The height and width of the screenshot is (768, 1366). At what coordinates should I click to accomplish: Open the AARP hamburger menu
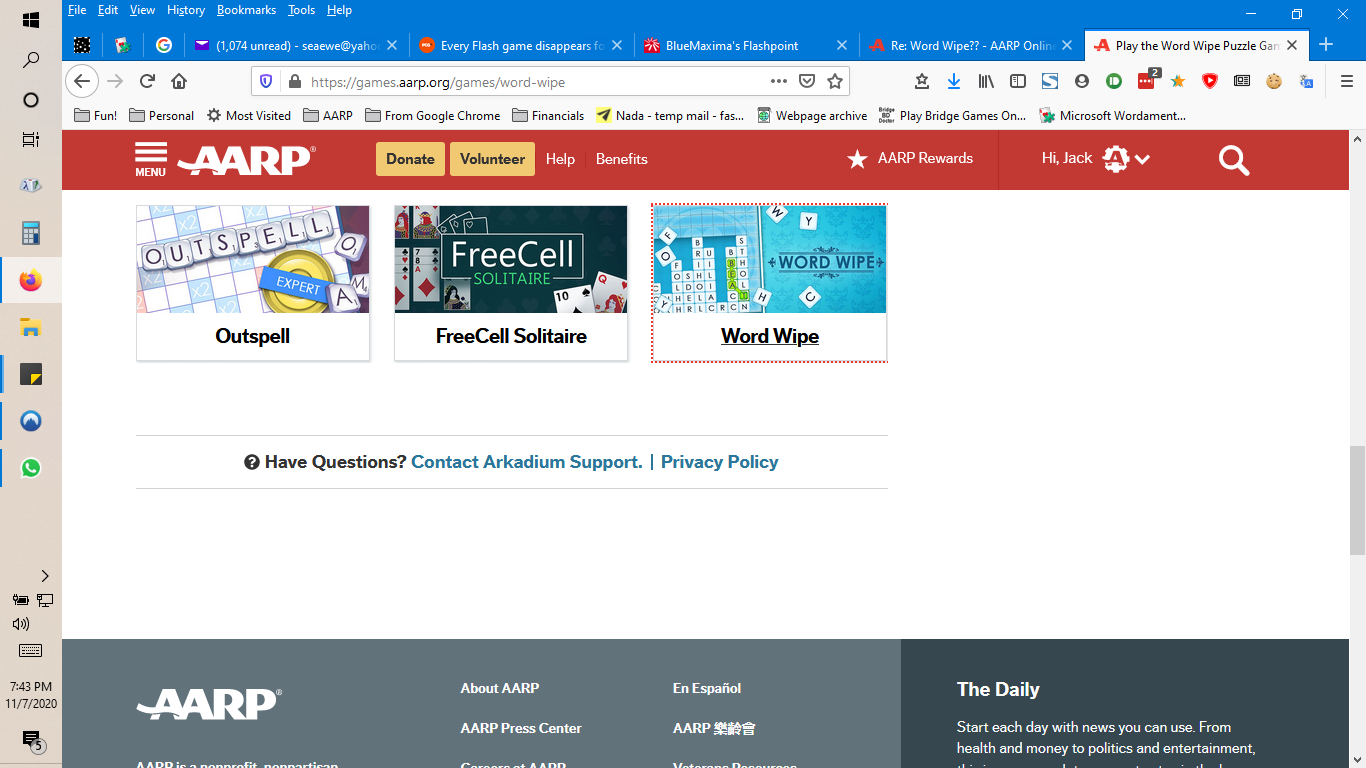pos(151,159)
